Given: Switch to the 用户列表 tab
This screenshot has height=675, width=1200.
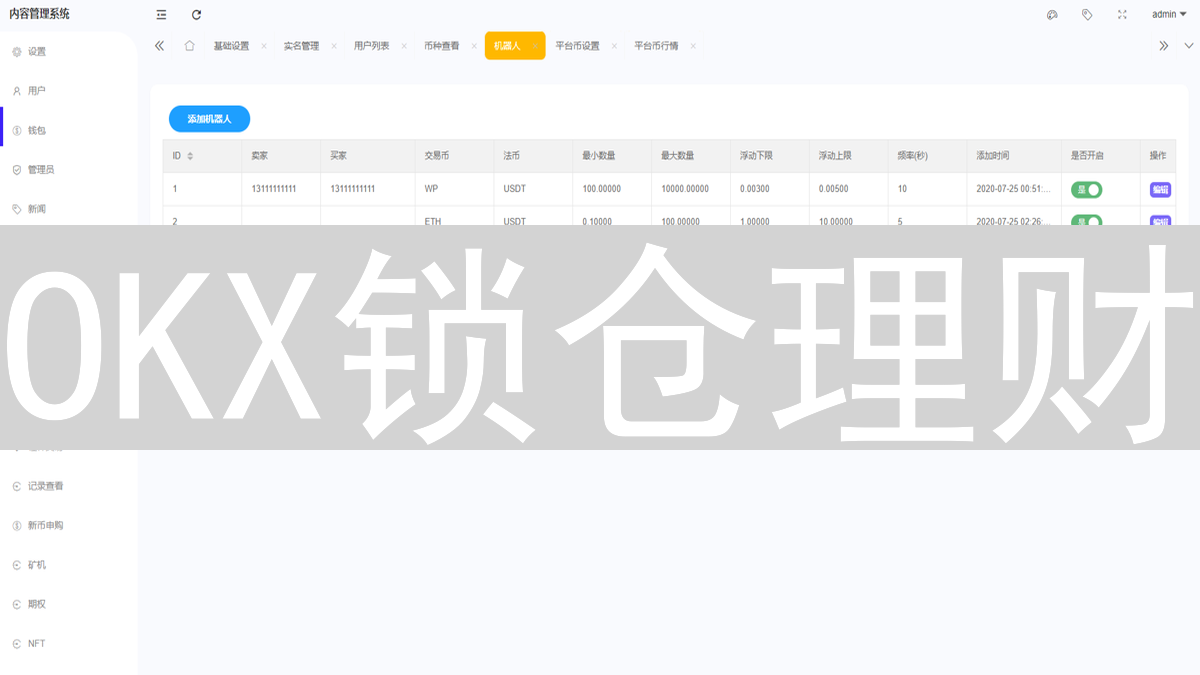Looking at the screenshot, I should tap(371, 46).
